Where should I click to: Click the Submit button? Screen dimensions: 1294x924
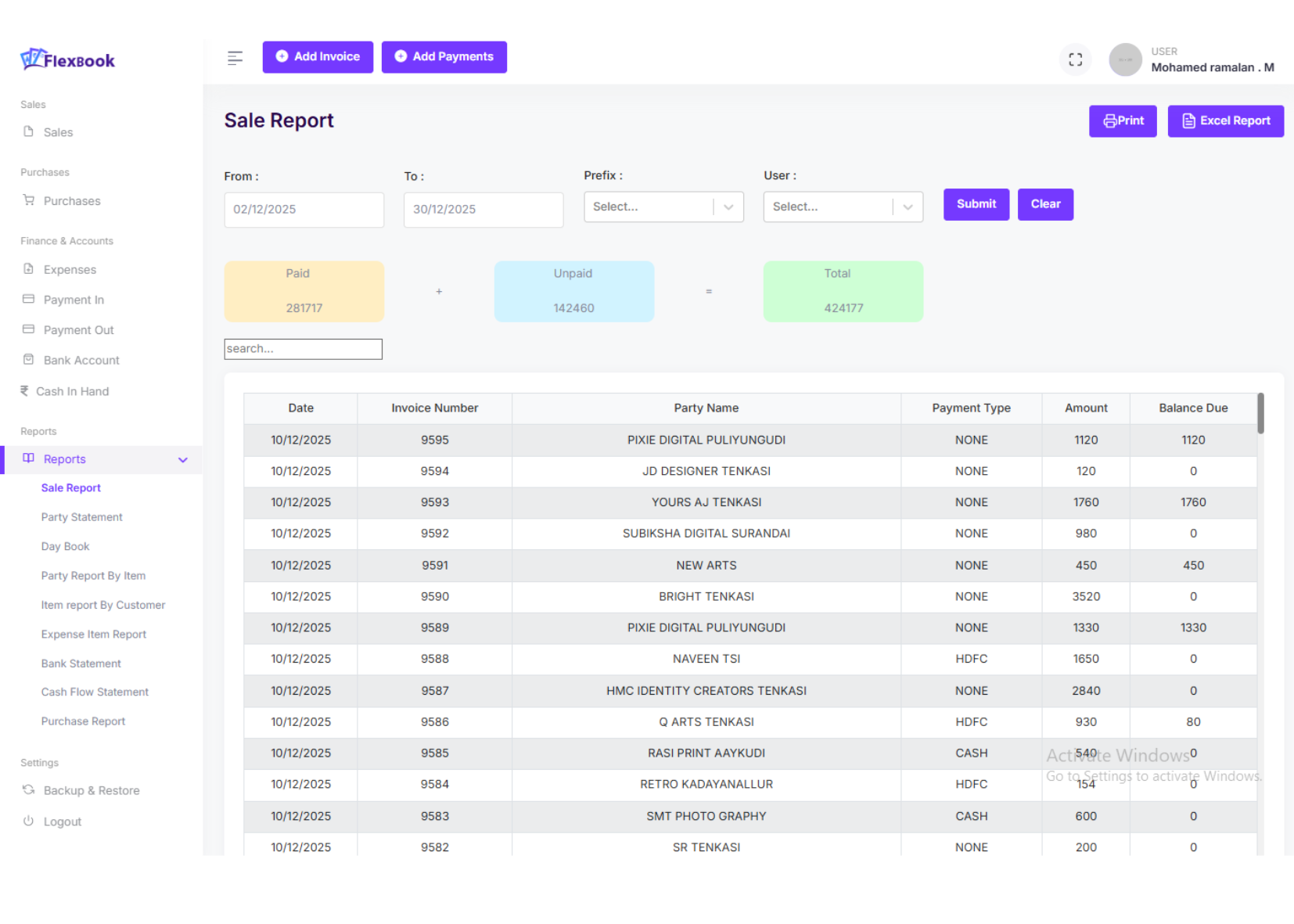pos(976,204)
